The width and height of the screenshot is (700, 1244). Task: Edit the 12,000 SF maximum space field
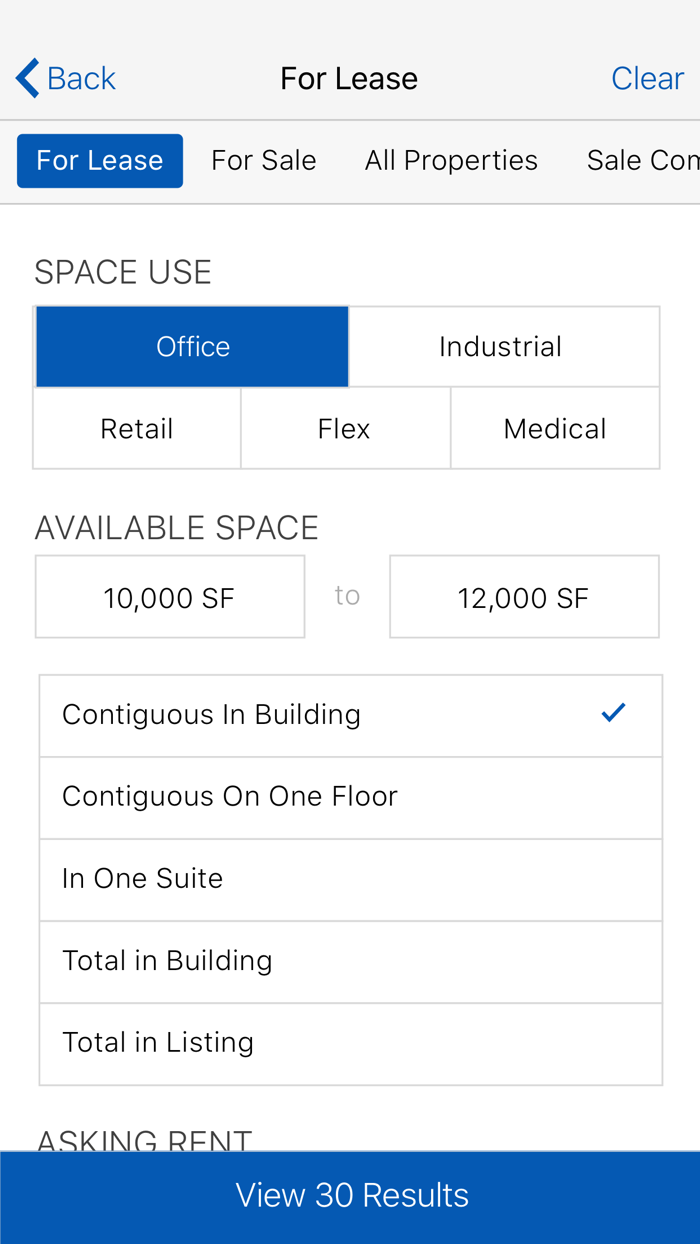[525, 596]
